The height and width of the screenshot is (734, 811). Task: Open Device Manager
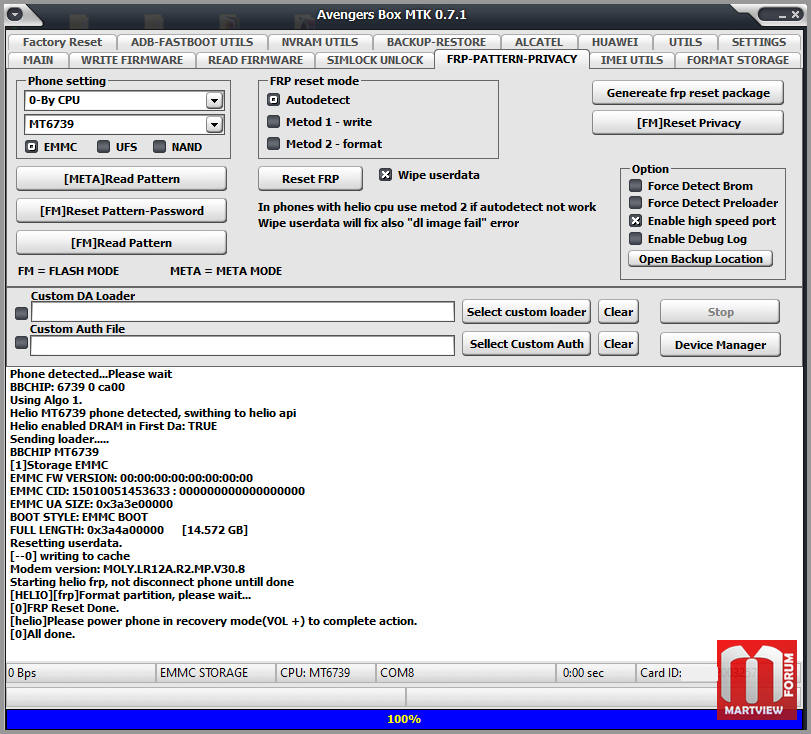coord(720,345)
